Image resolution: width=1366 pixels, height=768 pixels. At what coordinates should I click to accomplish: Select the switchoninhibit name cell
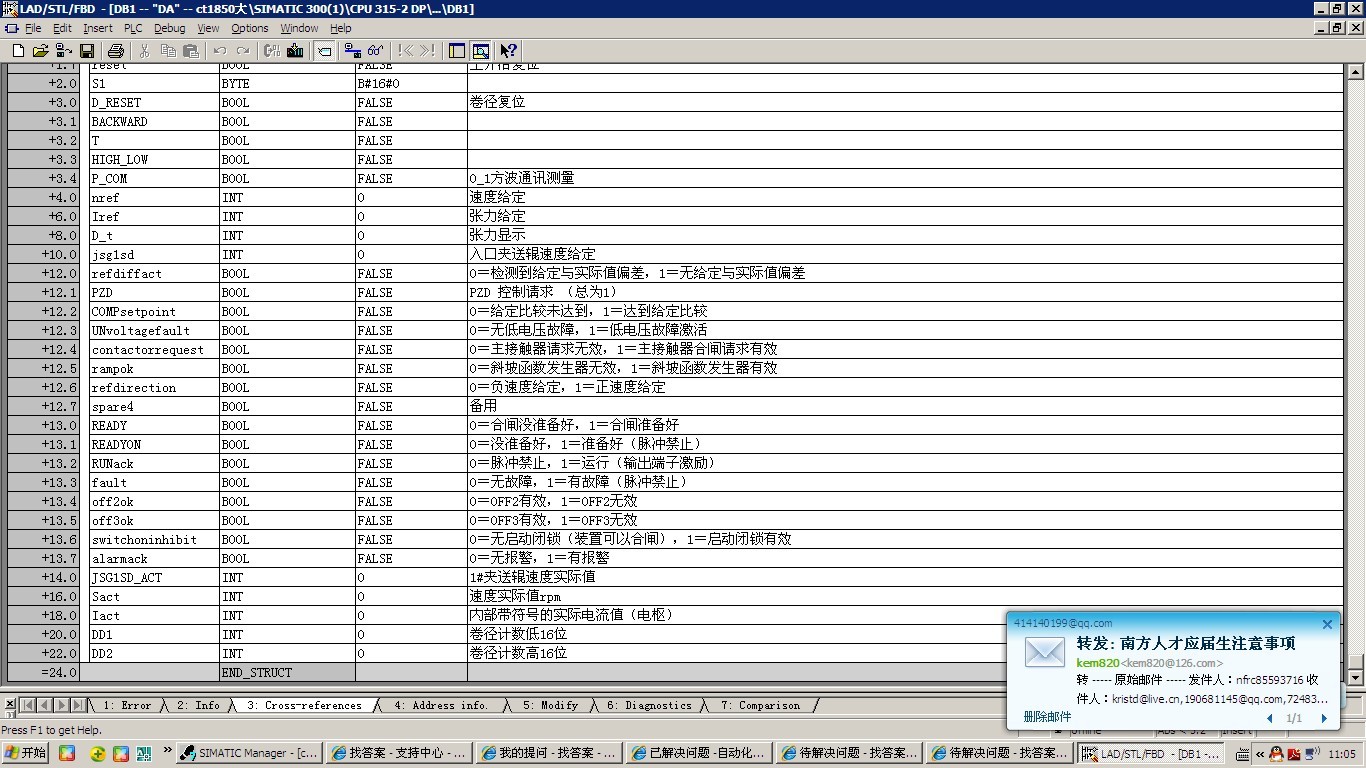[153, 540]
